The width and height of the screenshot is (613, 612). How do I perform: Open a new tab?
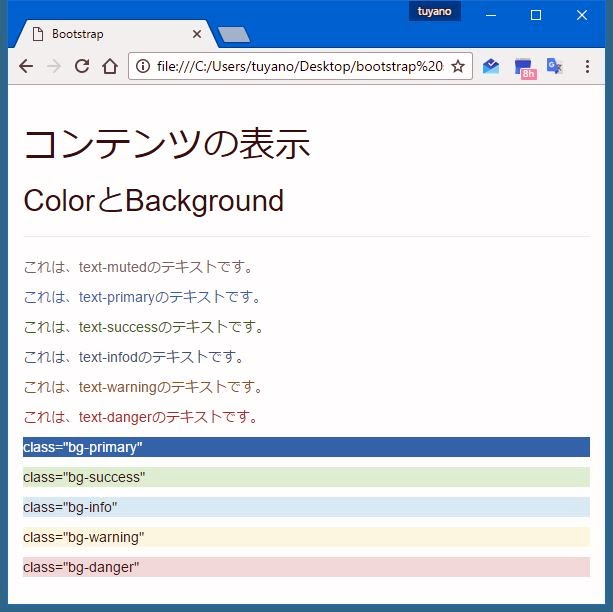pyautogui.click(x=233, y=35)
